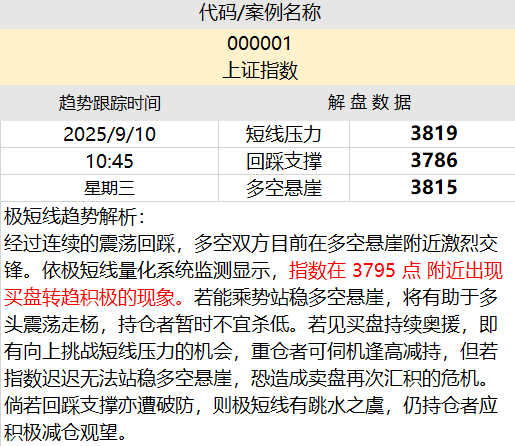Image resolution: width=515 pixels, height=446 pixels.
Task: Select the 星期三 weekday cell
Action: (110, 188)
